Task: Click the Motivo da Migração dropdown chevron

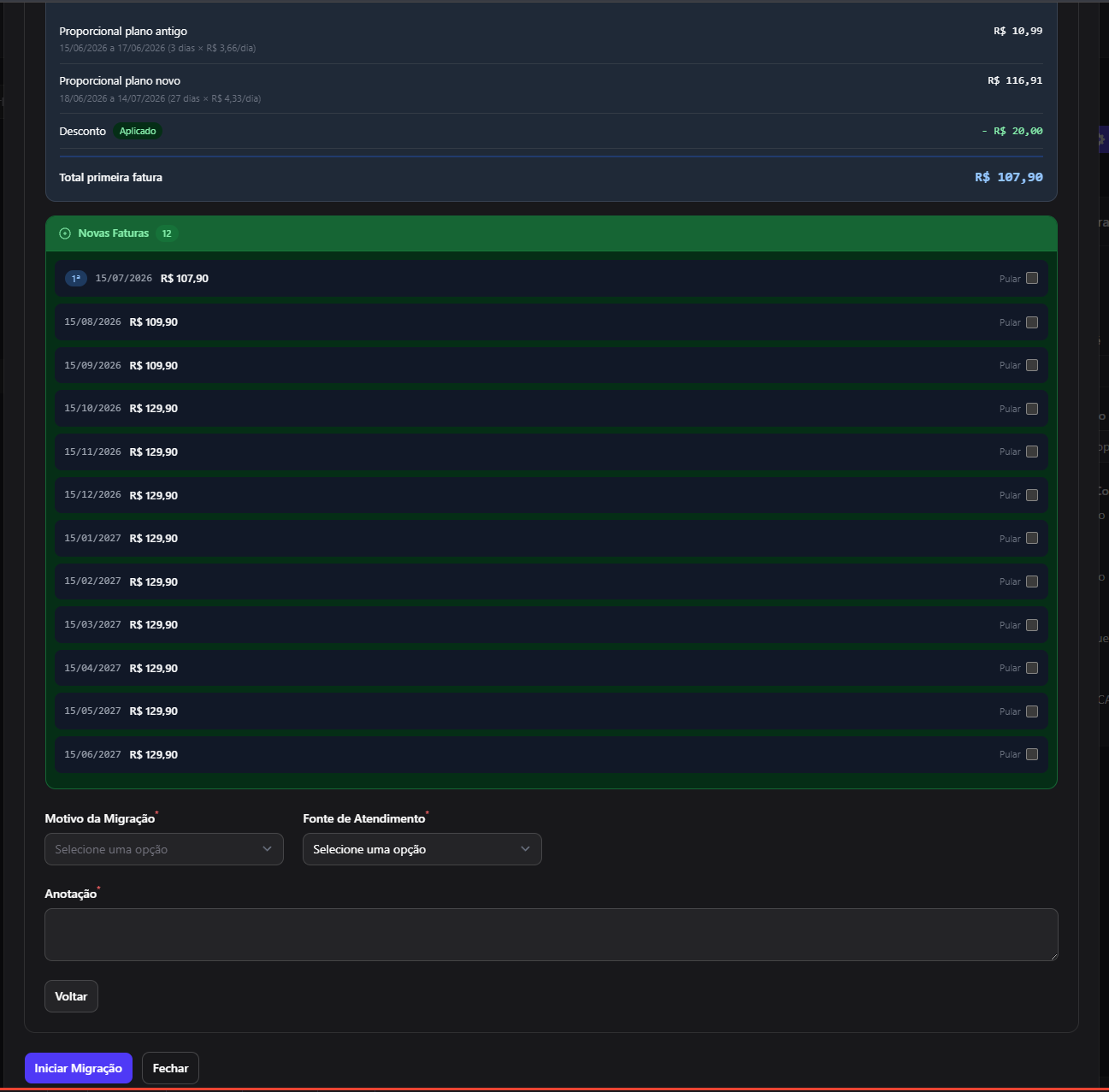Action: [267, 849]
